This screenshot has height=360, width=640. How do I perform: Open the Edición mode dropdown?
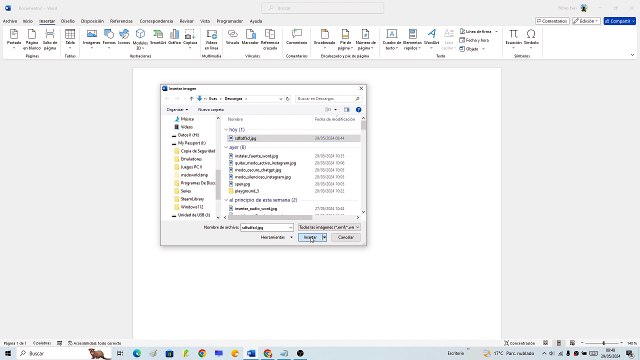587,21
